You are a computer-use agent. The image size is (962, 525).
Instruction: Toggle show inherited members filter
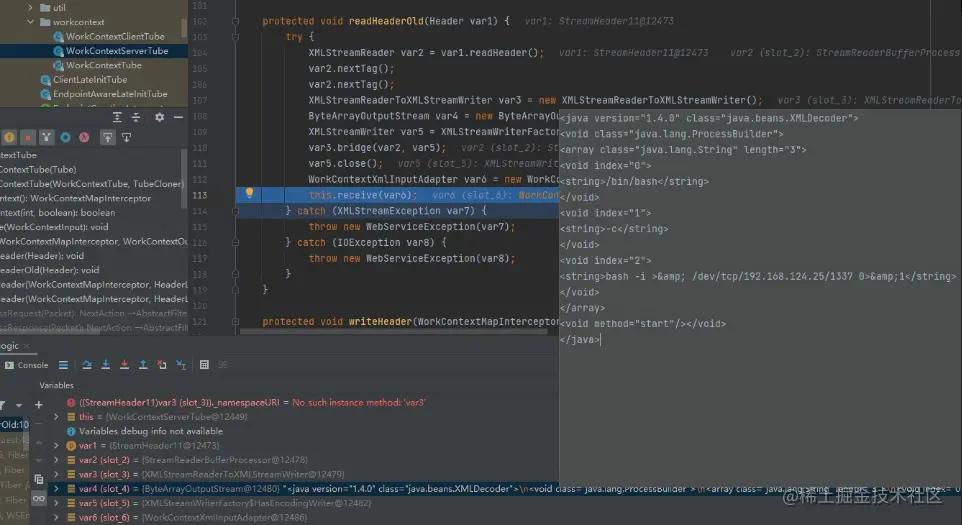coord(47,137)
